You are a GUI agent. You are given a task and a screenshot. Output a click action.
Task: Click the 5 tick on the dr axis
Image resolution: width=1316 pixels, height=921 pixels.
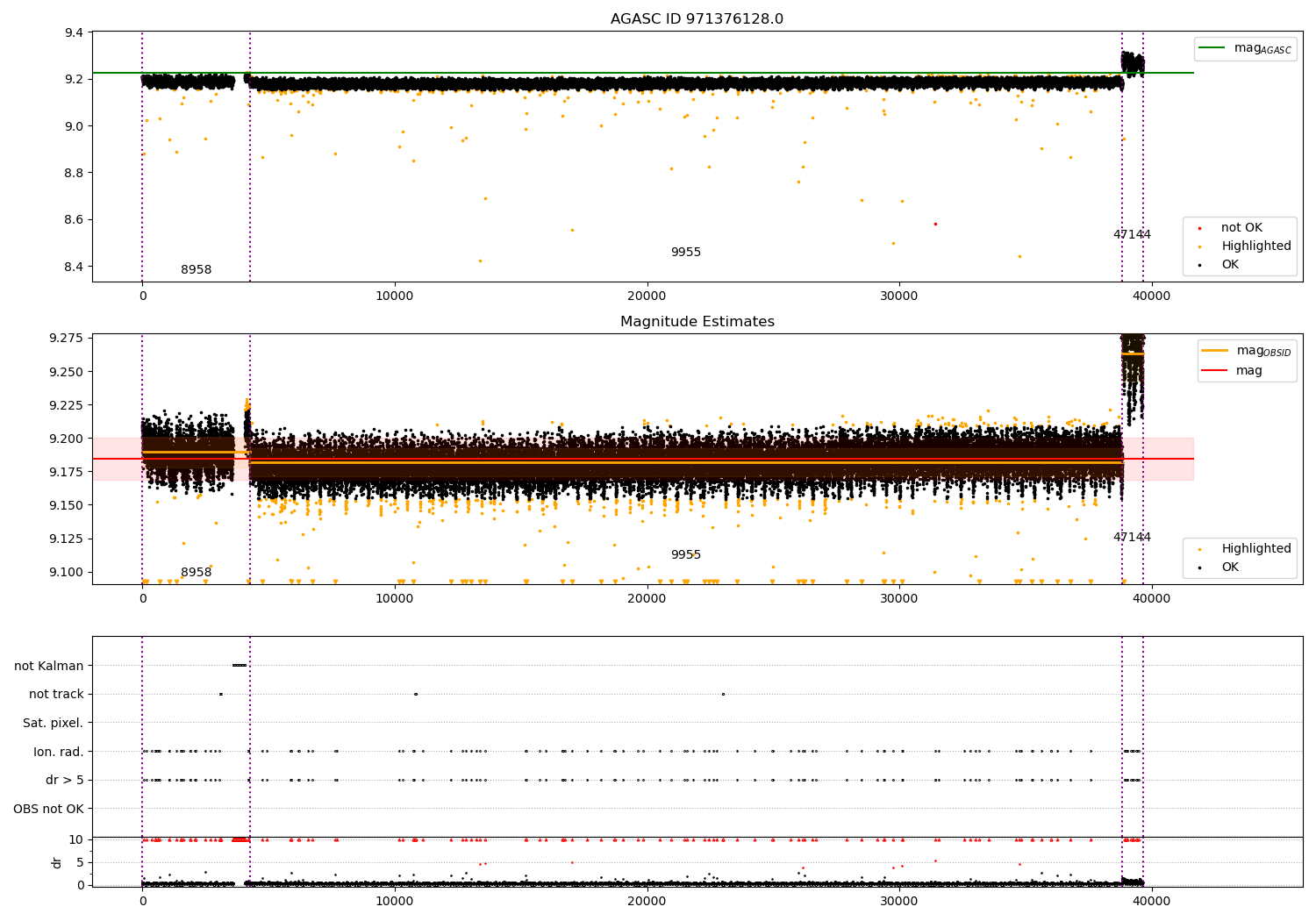[80, 863]
